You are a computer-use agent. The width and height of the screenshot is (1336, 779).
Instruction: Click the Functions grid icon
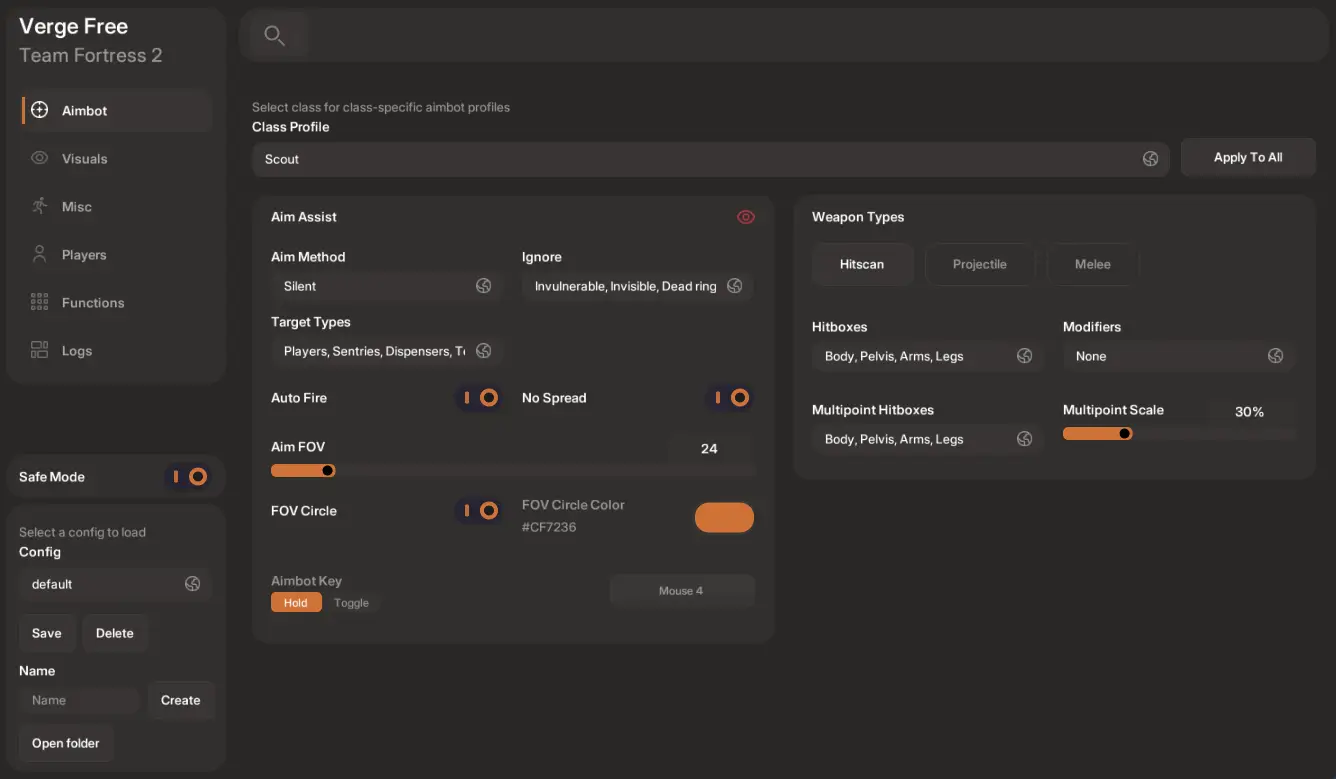[40, 302]
